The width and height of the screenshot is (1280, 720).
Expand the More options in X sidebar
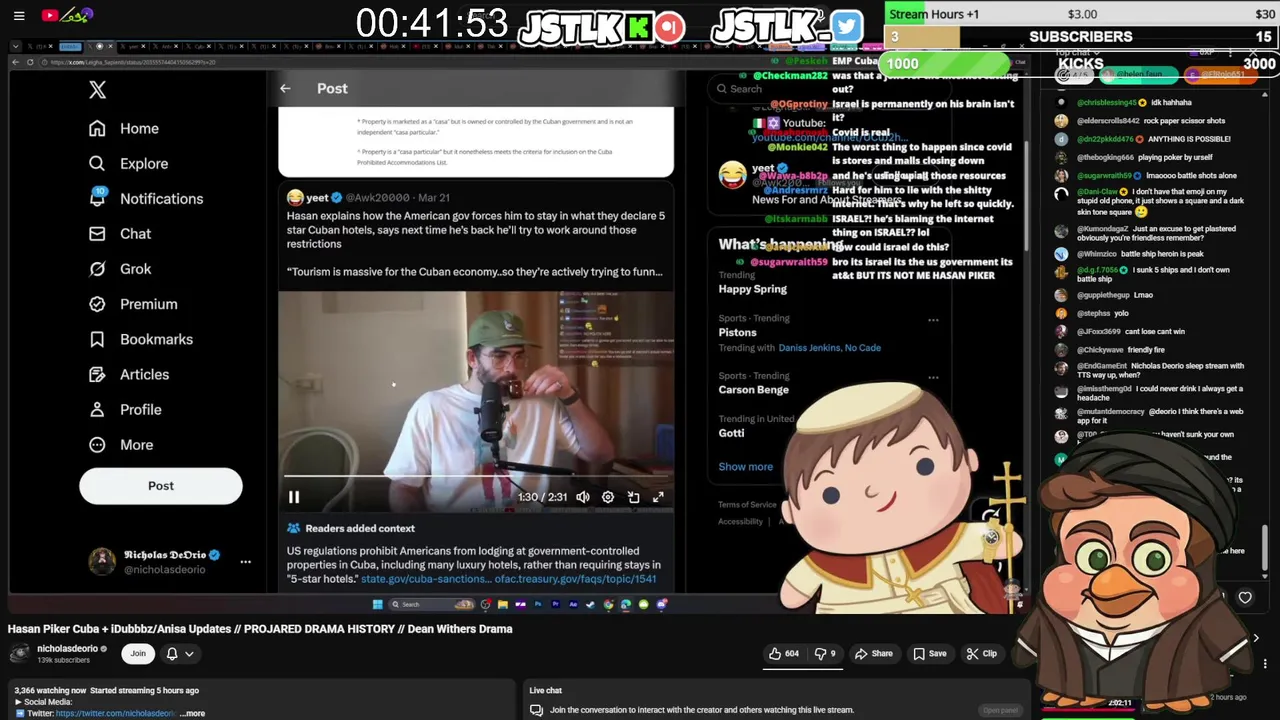tap(121, 445)
